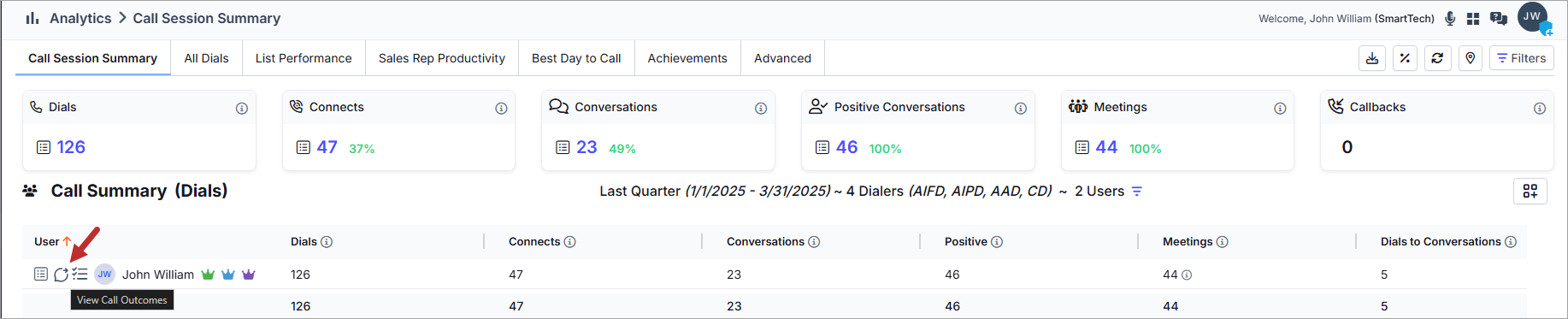Switch to the Best Day to Call tab
Image resolution: width=1568 pixels, height=319 pixels.
[x=576, y=58]
